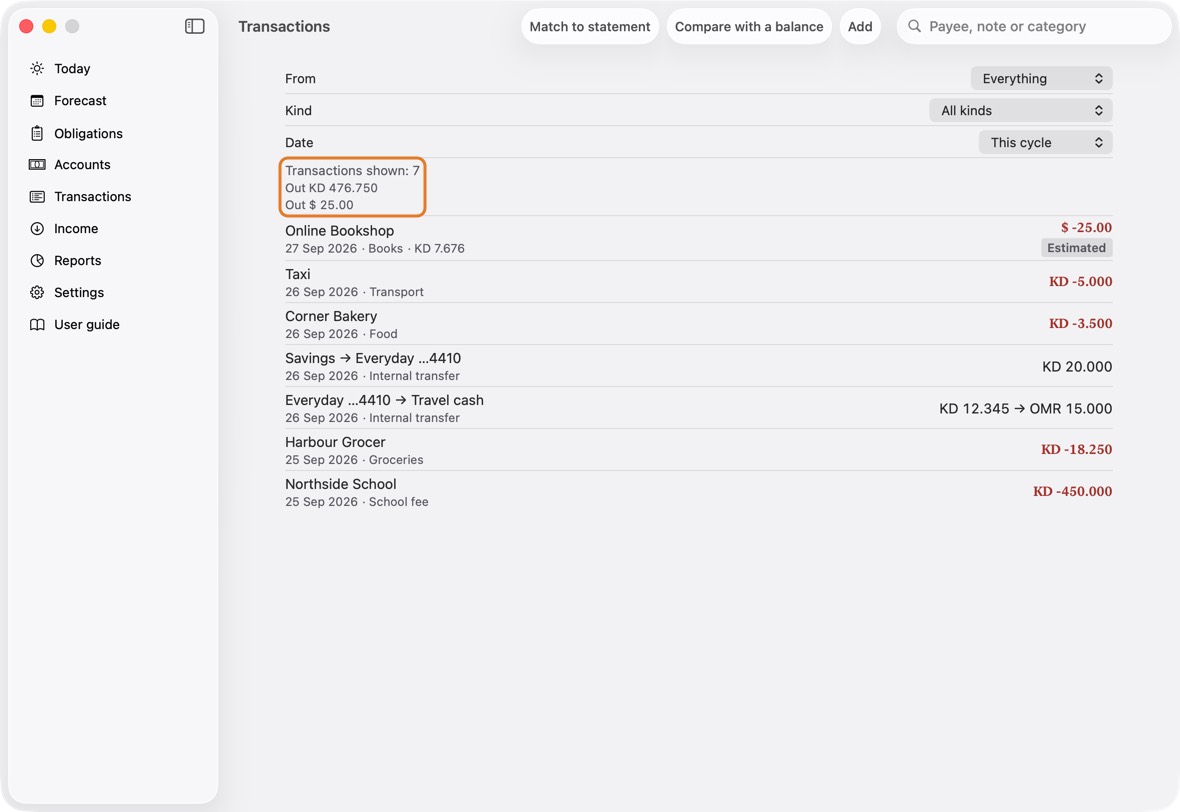Click the 26 Sep 2026 · Food details
This screenshot has height=812, width=1180.
341,334
